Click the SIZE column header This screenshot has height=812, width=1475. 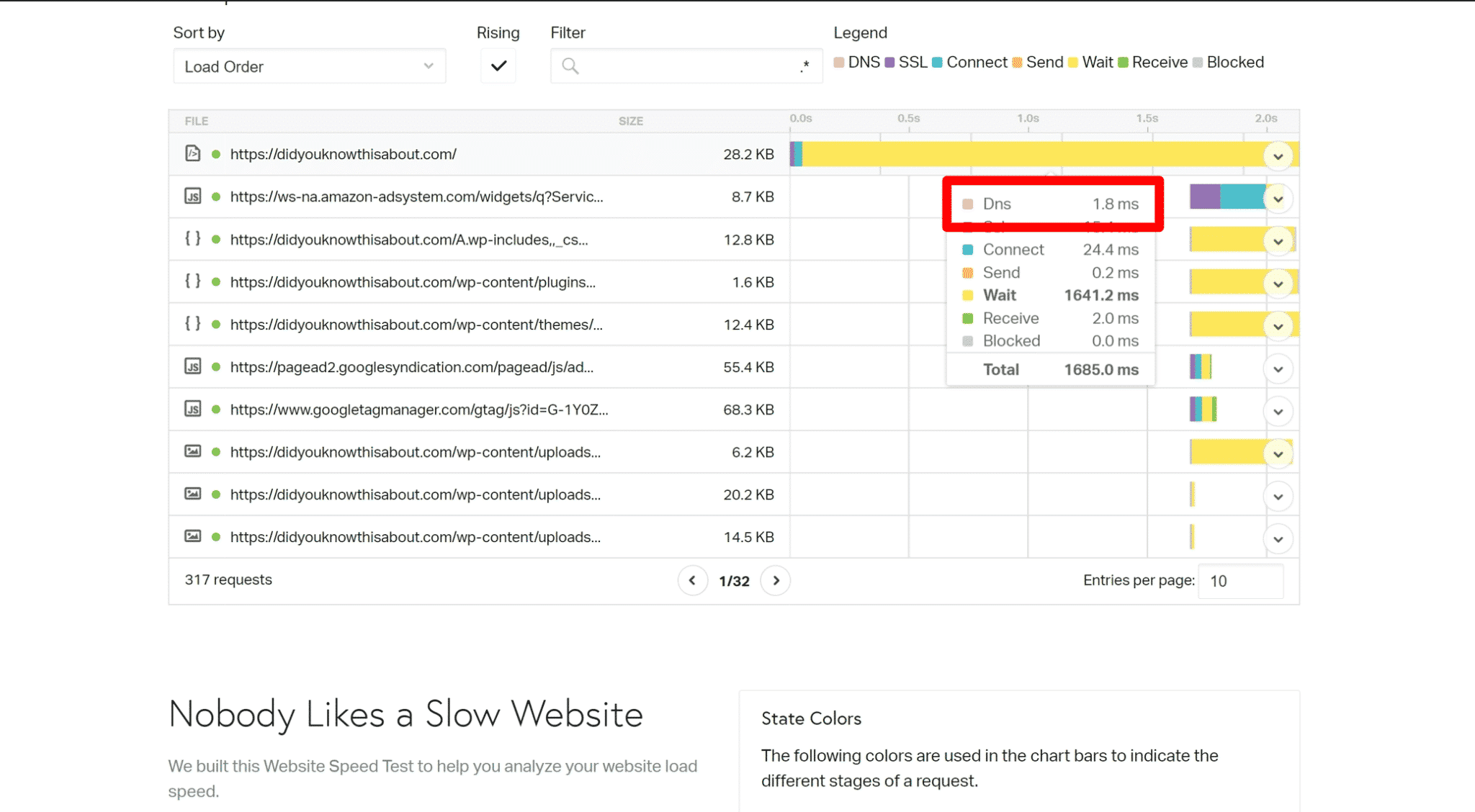(x=630, y=121)
